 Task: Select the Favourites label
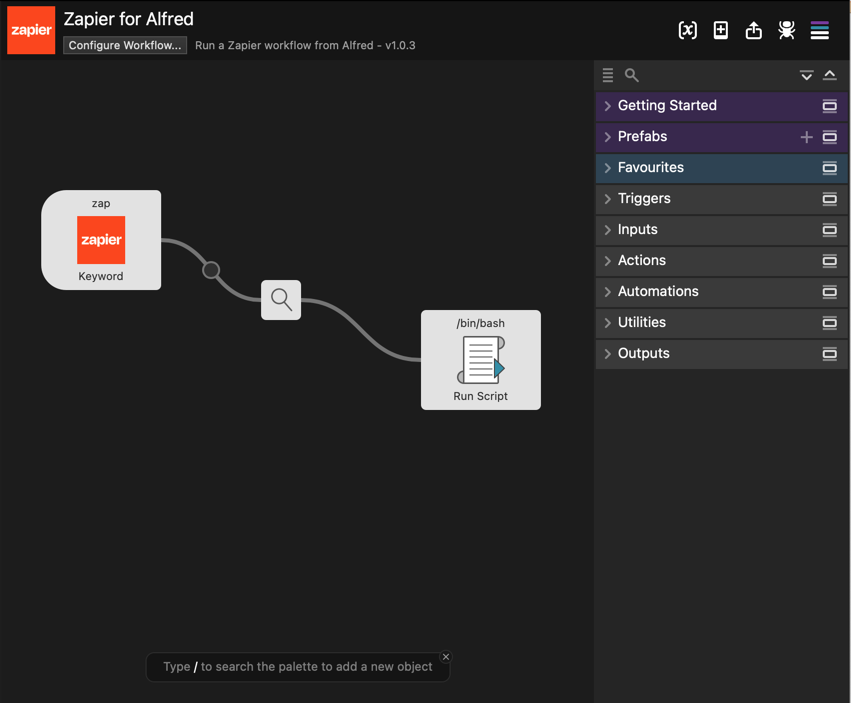pos(651,167)
